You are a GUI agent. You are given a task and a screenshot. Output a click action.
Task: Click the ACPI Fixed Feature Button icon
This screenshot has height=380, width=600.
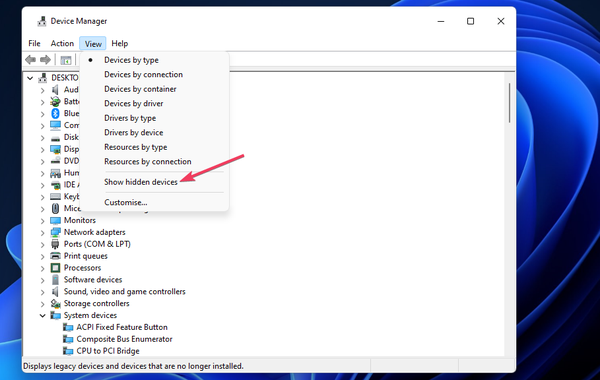click(68, 327)
